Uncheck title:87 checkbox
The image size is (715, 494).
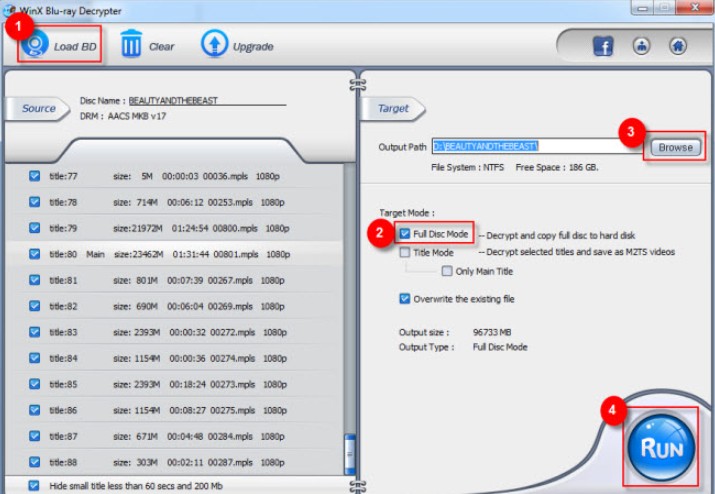tap(34, 436)
